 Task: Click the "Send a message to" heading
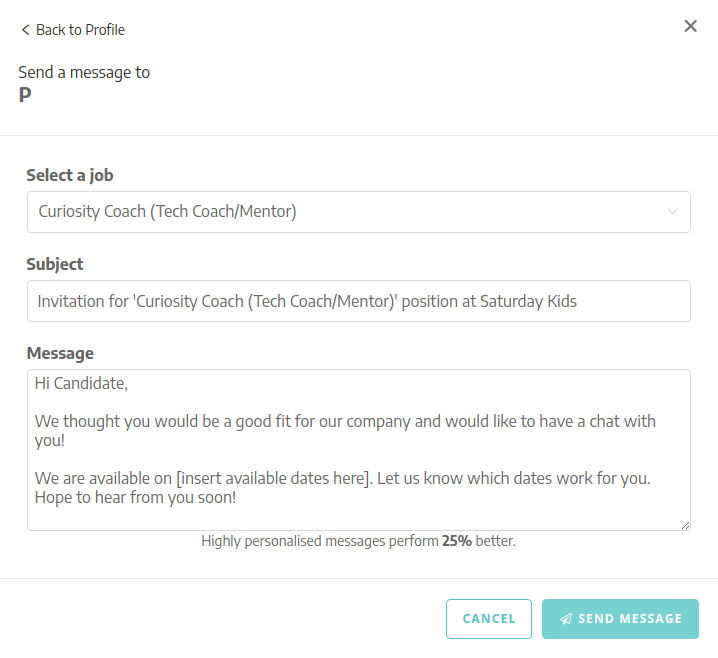pos(84,72)
